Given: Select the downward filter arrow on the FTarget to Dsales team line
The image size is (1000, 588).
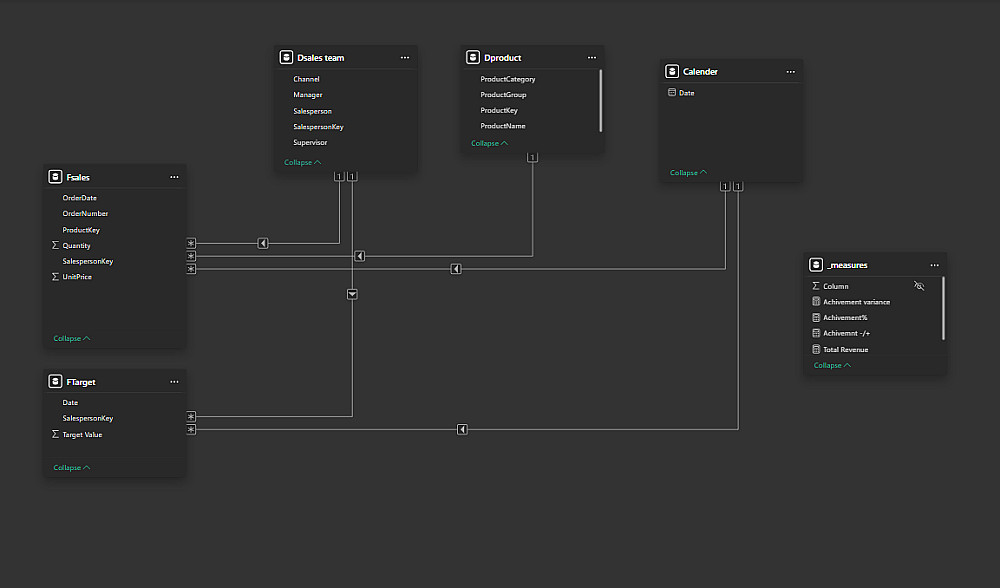Looking at the screenshot, I should click(x=352, y=294).
